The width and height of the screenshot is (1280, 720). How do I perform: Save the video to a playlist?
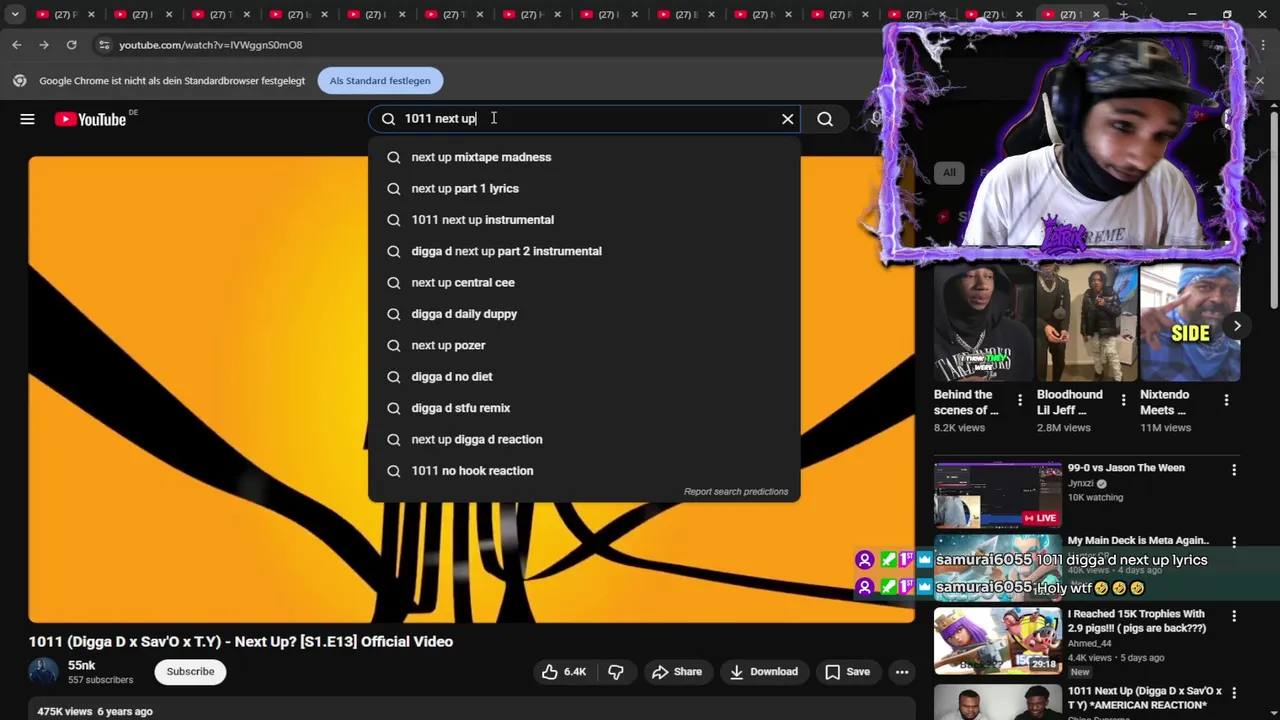(x=848, y=672)
